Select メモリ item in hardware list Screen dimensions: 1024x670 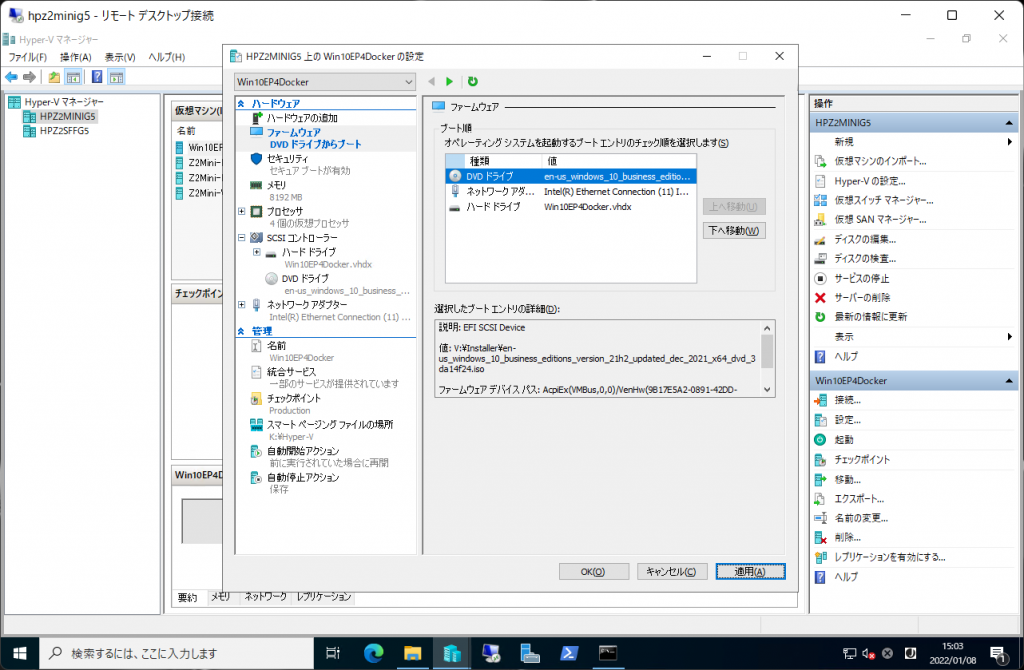[x=275, y=185]
